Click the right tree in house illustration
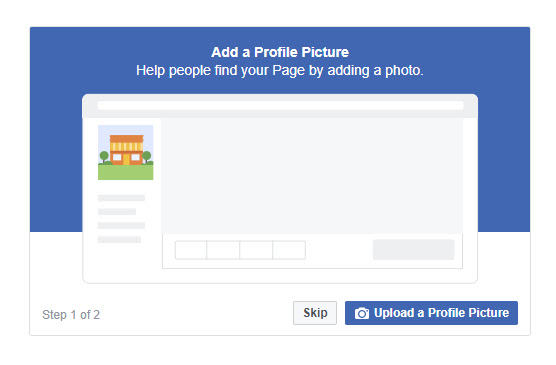Viewport: 556px width, 365px height. (147, 156)
